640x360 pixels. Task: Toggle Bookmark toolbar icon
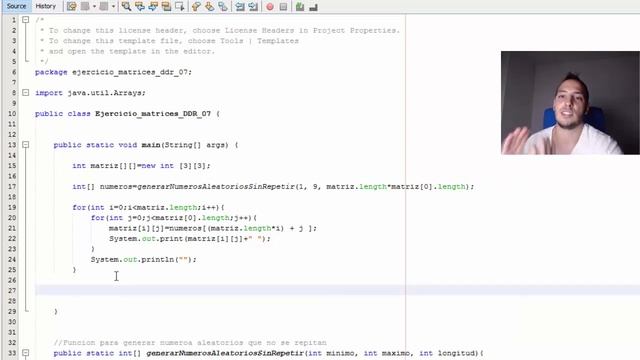[x=223, y=7]
